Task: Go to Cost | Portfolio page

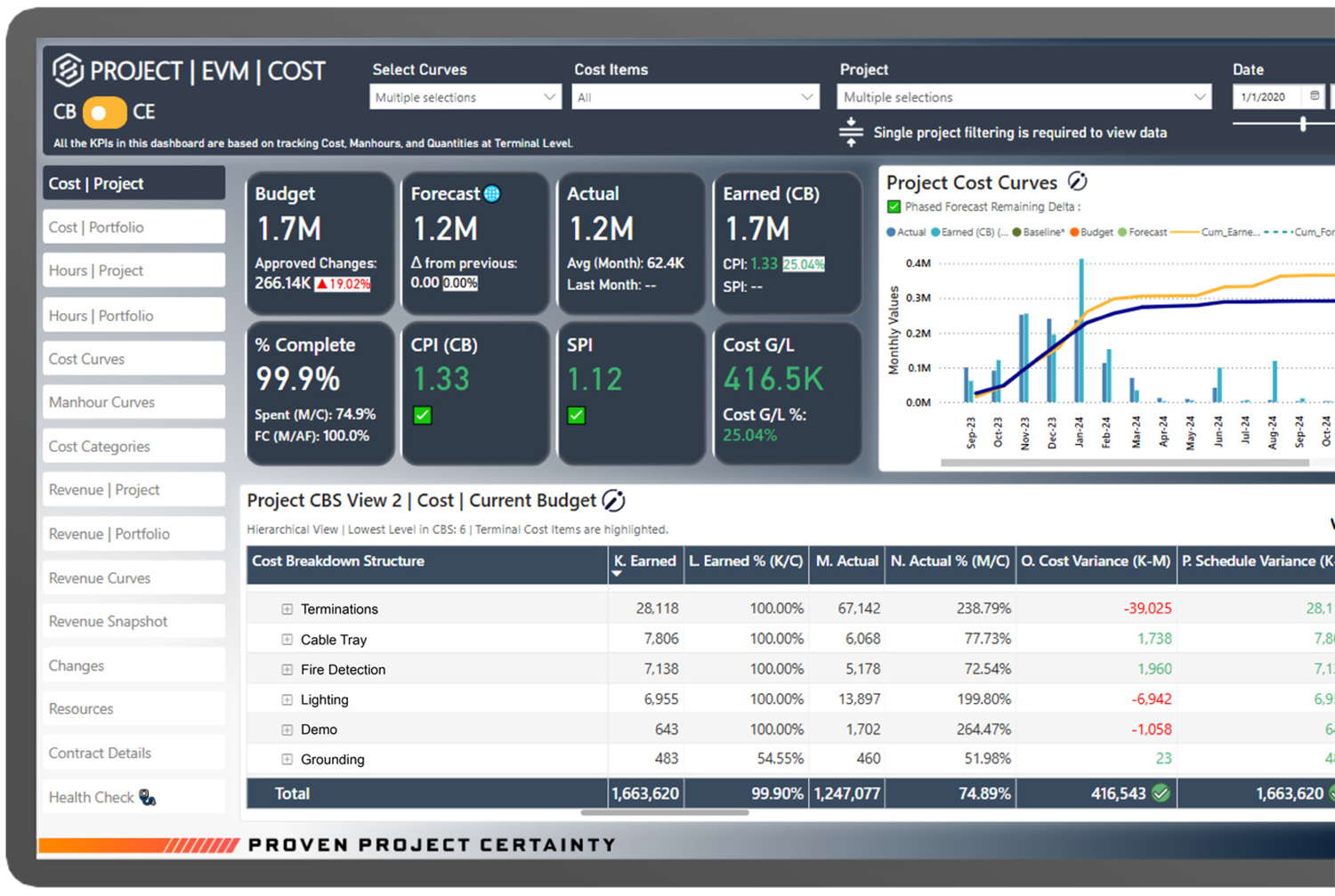Action: tap(133, 227)
